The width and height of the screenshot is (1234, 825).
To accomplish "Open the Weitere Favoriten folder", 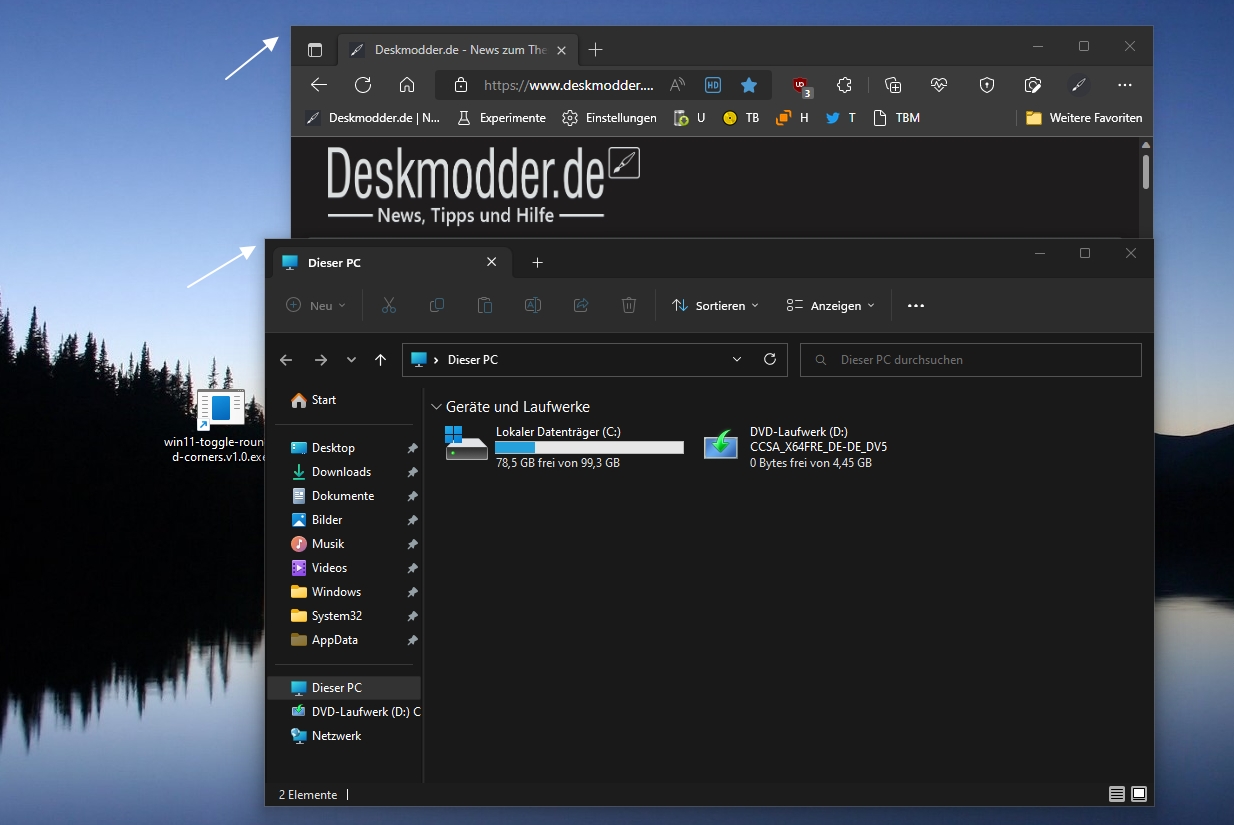I will [x=1084, y=118].
